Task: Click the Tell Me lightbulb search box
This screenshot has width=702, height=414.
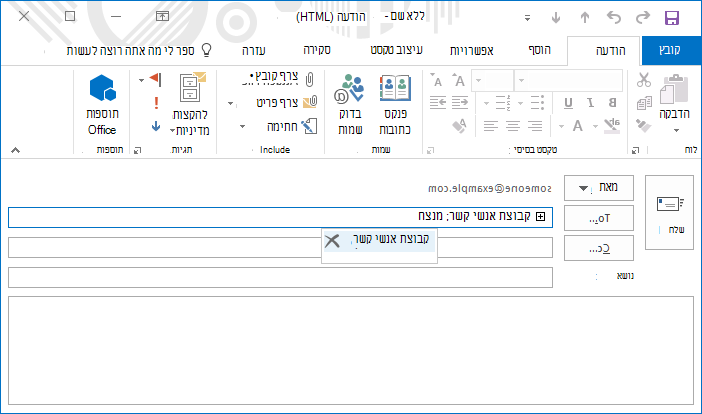Action: [x=139, y=50]
